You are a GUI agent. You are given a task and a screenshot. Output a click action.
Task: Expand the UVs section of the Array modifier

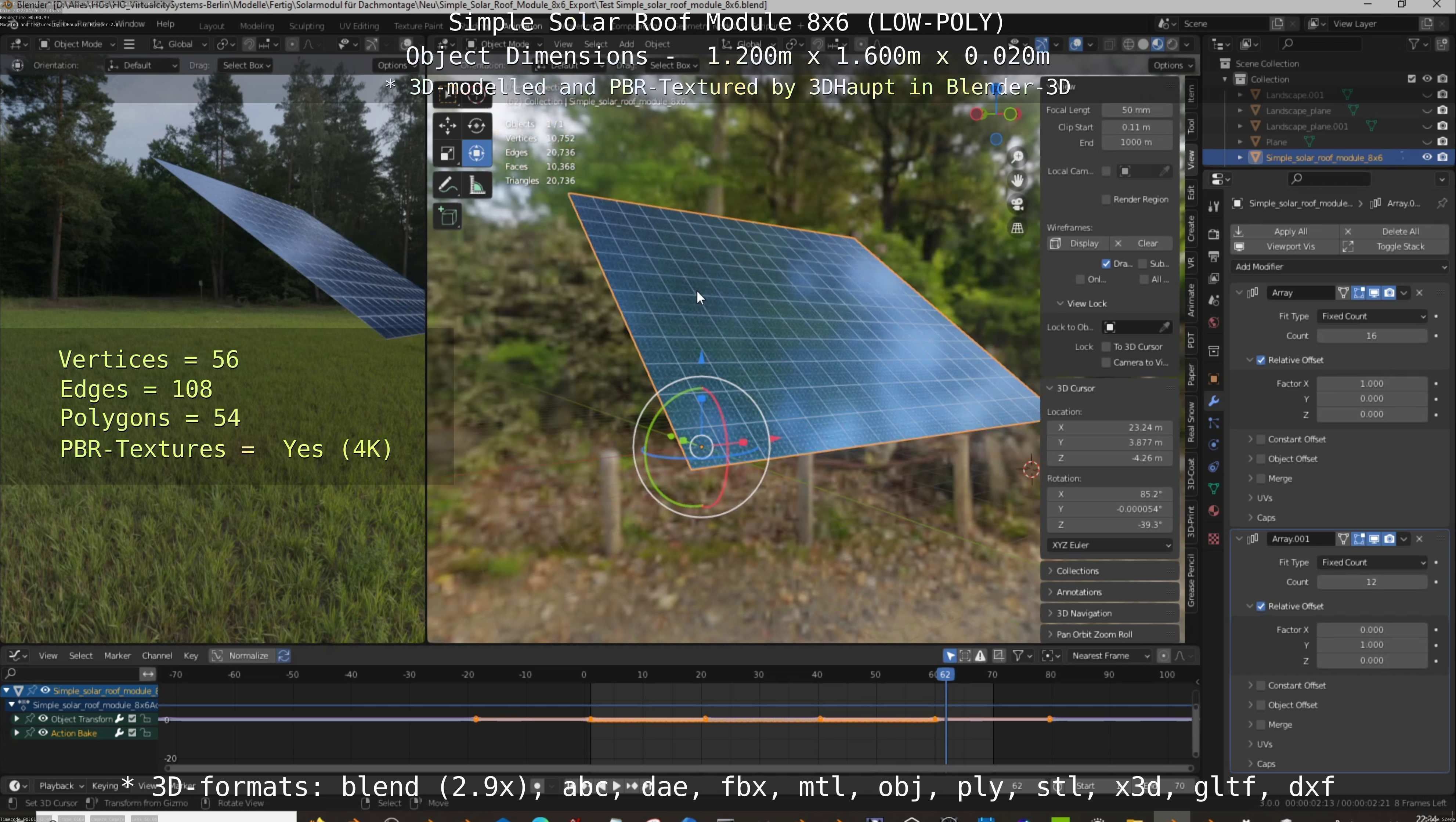[1264, 498]
